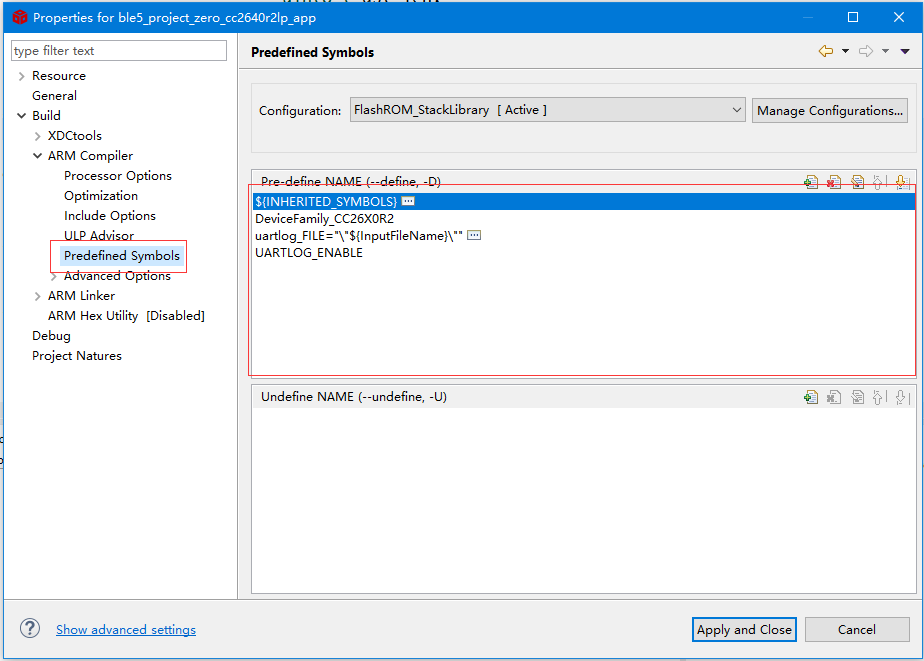Image resolution: width=924 pixels, height=661 pixels.
Task: Go back to the previous properties page
Action: pos(826,51)
